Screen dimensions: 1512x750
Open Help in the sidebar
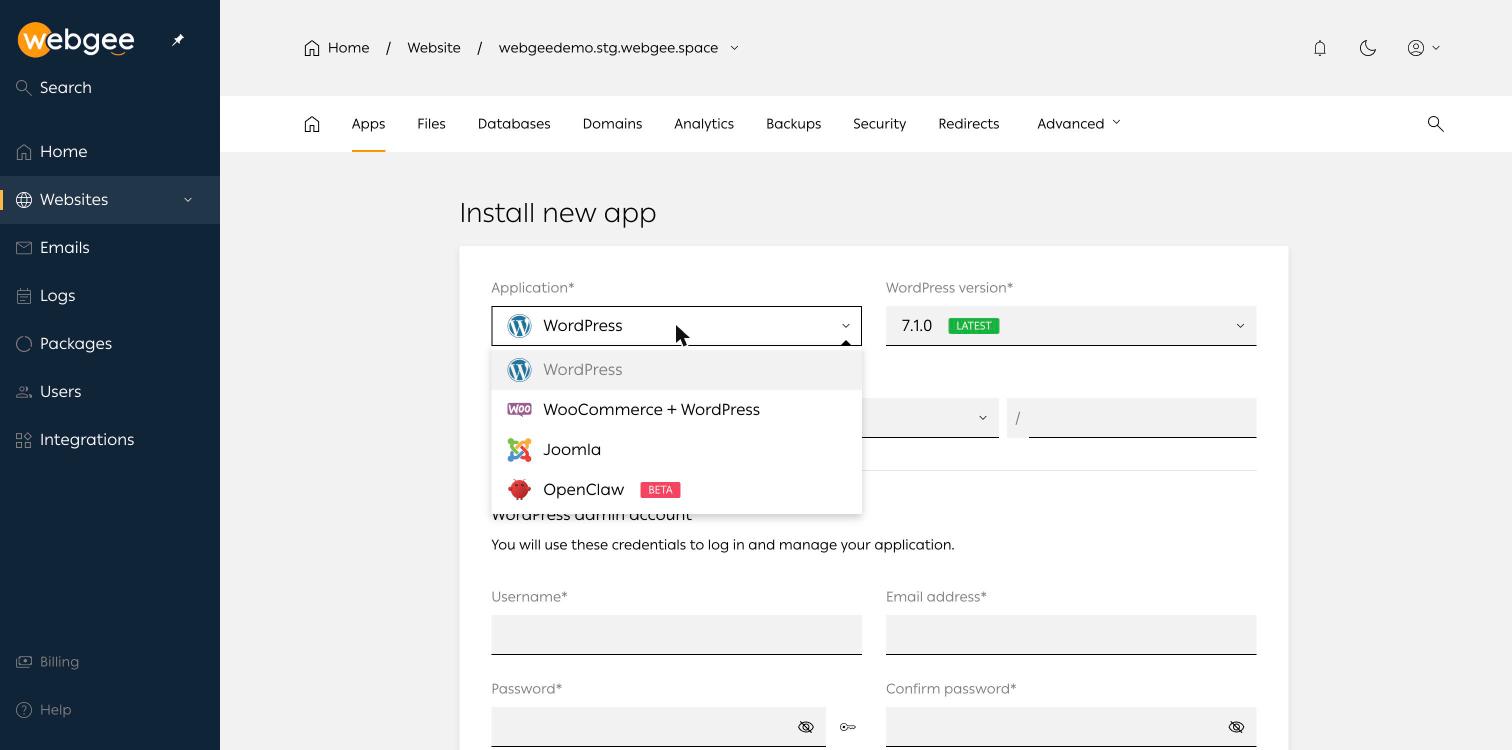point(110,710)
